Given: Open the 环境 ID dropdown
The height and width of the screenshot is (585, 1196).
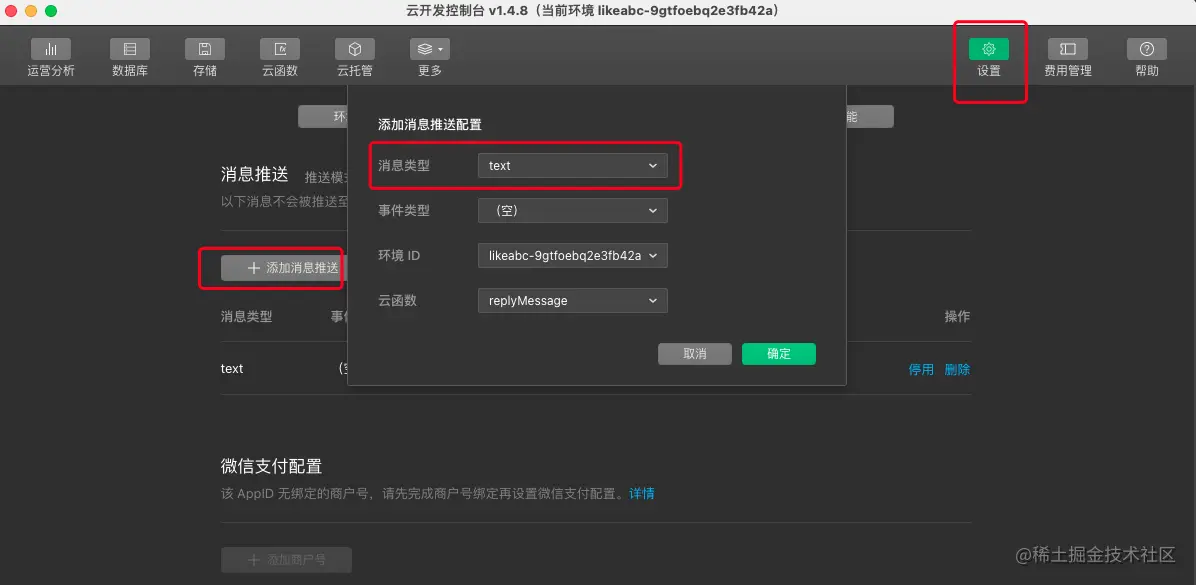Looking at the screenshot, I should tap(573, 256).
